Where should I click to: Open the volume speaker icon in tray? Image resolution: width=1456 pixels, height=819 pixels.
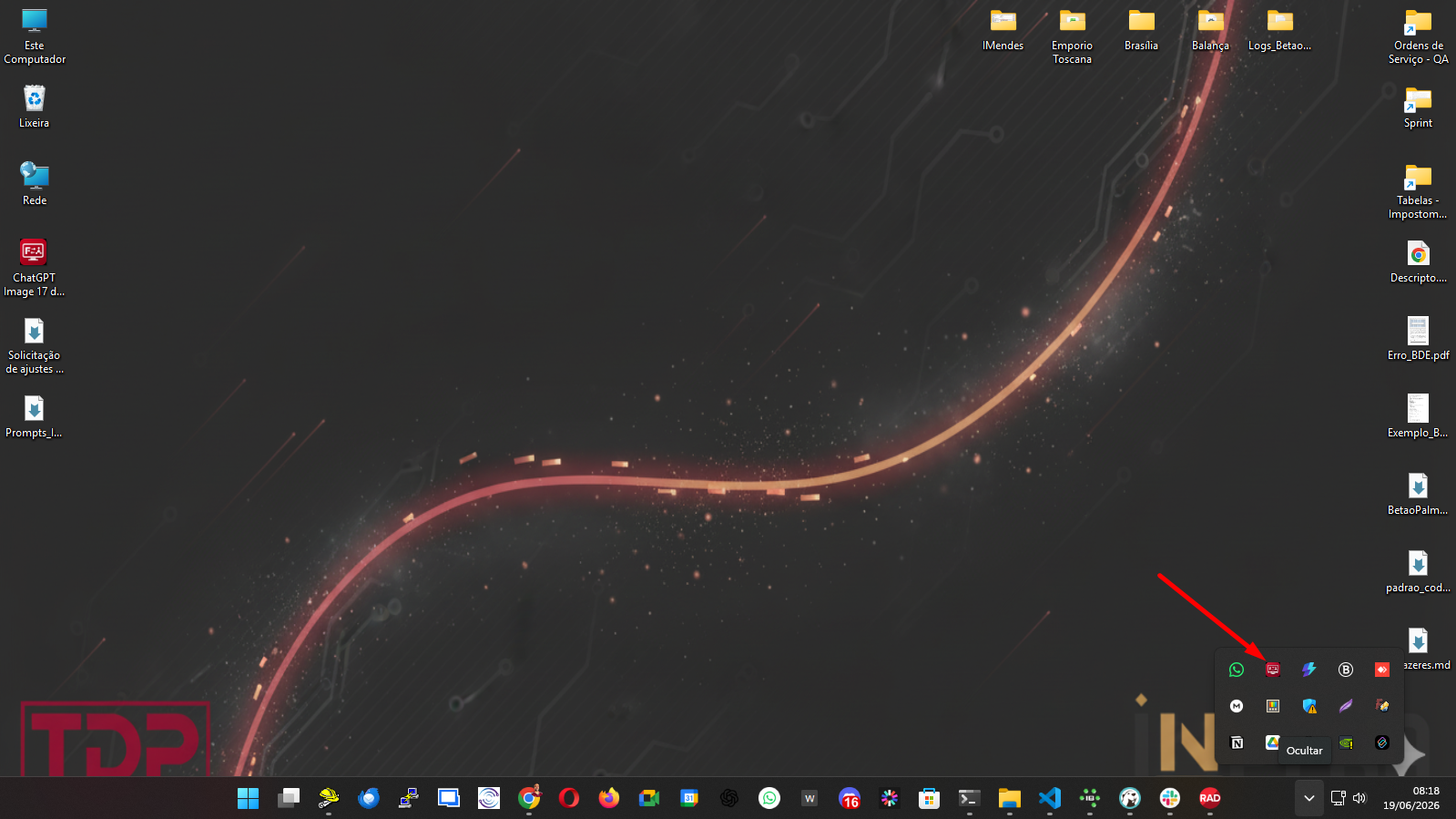coord(1359,798)
